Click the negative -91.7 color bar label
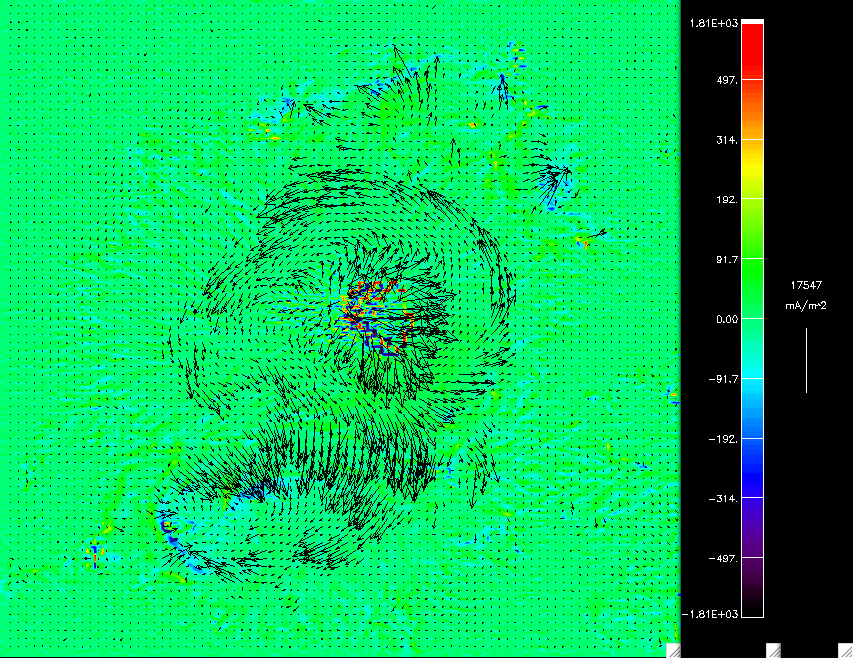The image size is (853, 658). tap(724, 379)
